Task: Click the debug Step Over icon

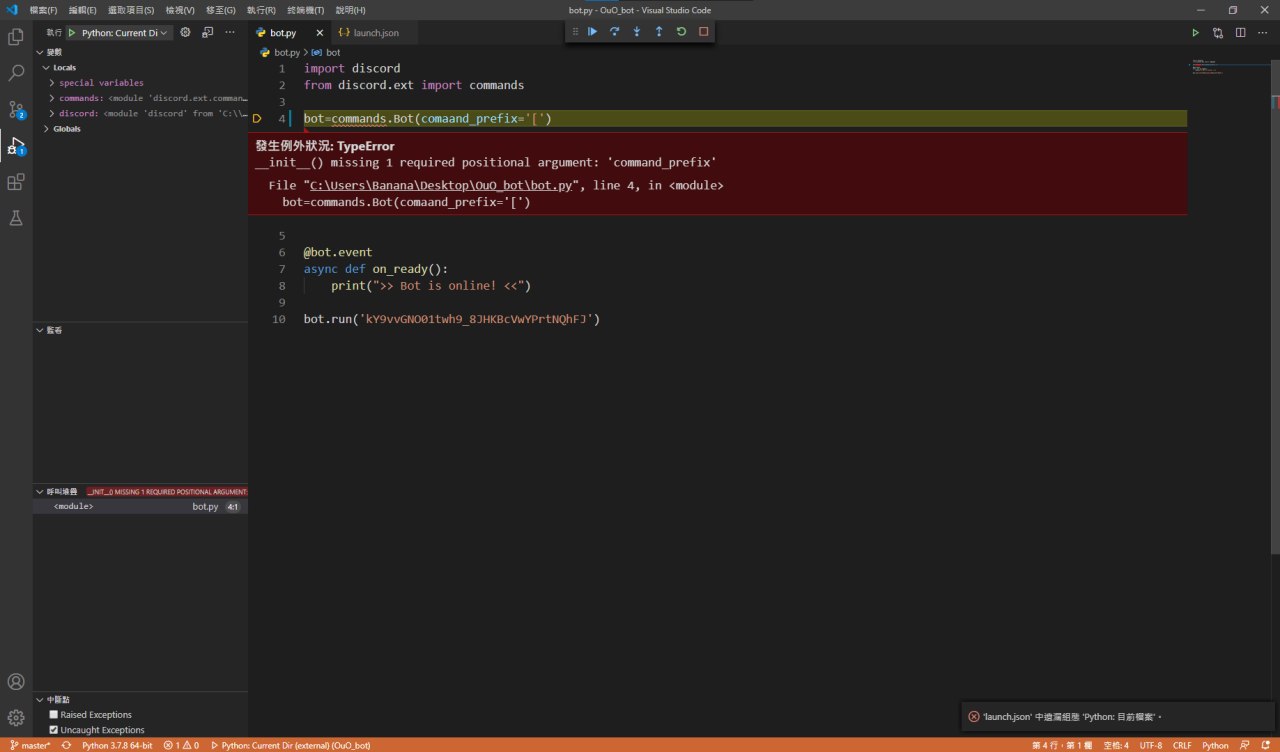Action: tap(614, 32)
